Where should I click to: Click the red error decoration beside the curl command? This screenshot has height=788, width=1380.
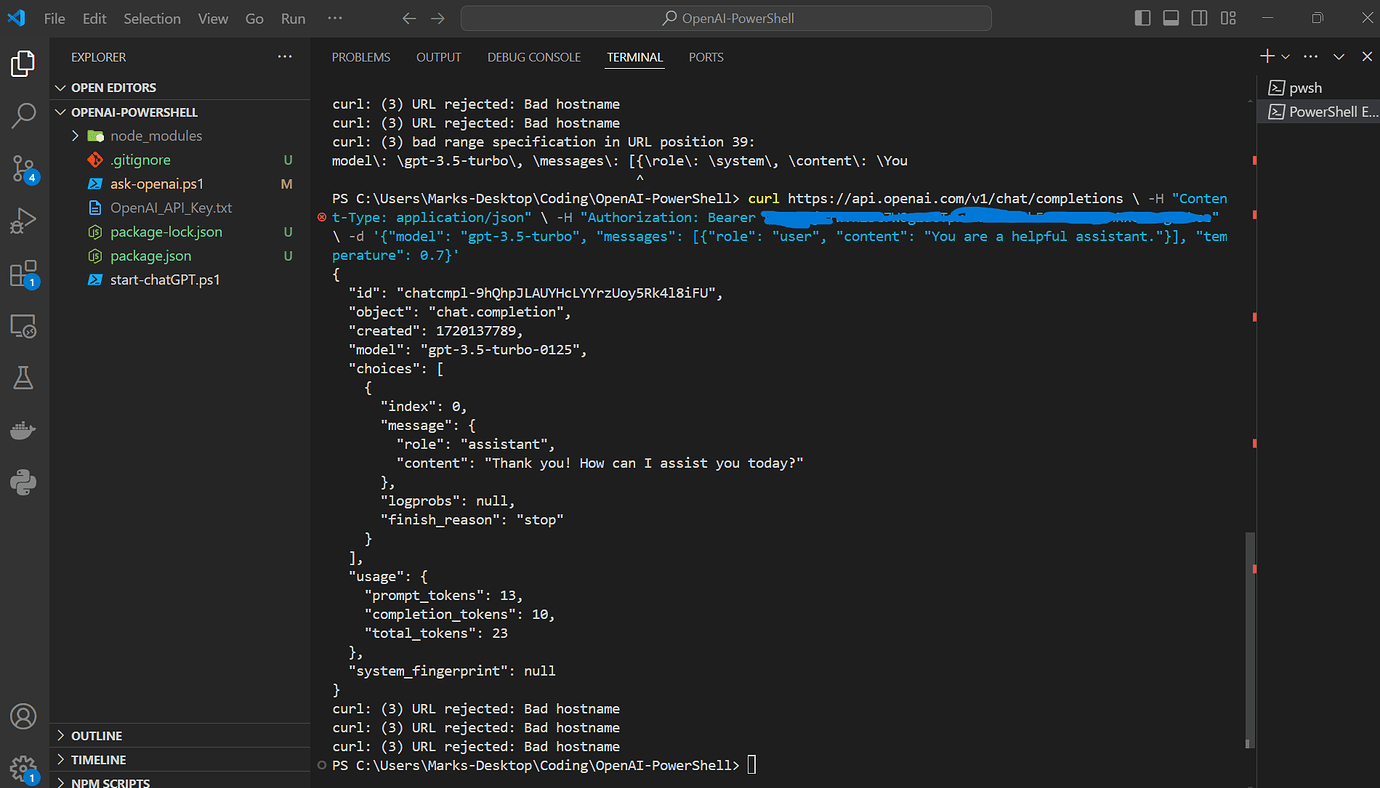(321, 217)
